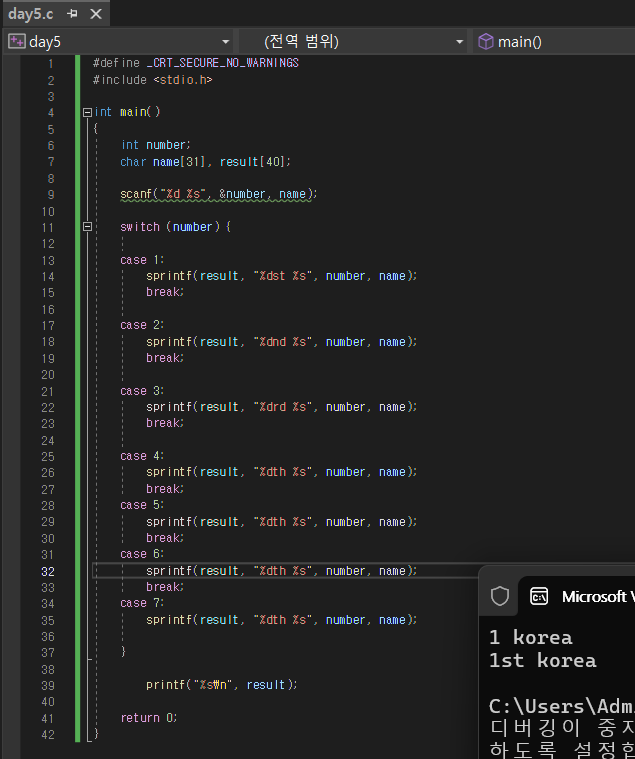Click '1 korea' input line in console
Screen dimensions: 635x759
point(530,638)
